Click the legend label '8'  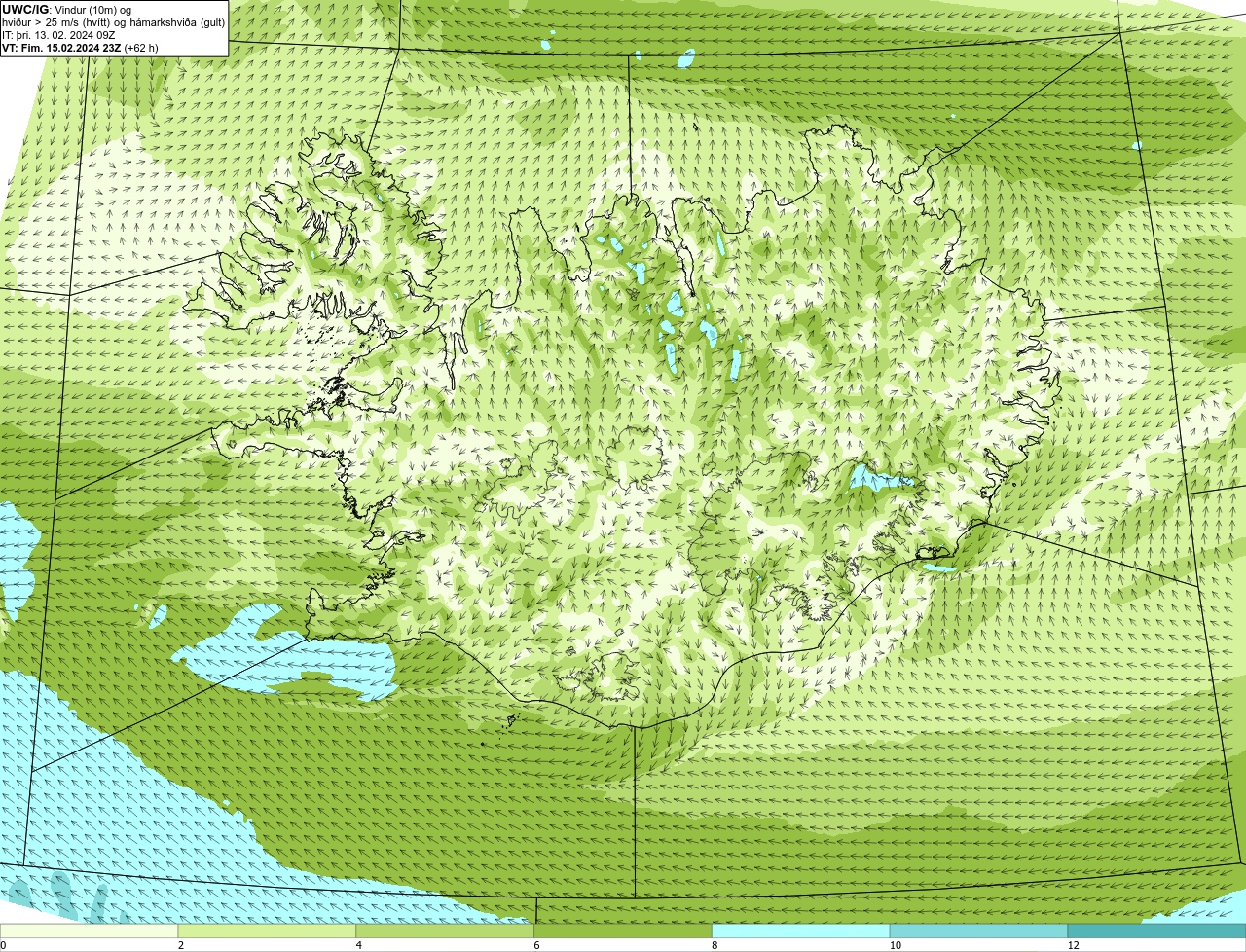tap(715, 945)
